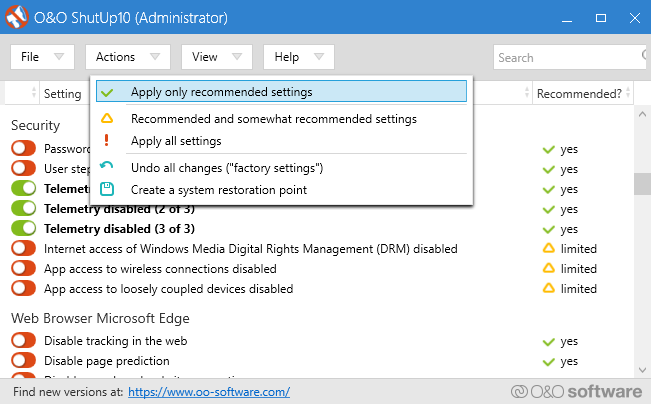Click the green check in Password row
Screen dimensions: 651x404
tap(549, 149)
